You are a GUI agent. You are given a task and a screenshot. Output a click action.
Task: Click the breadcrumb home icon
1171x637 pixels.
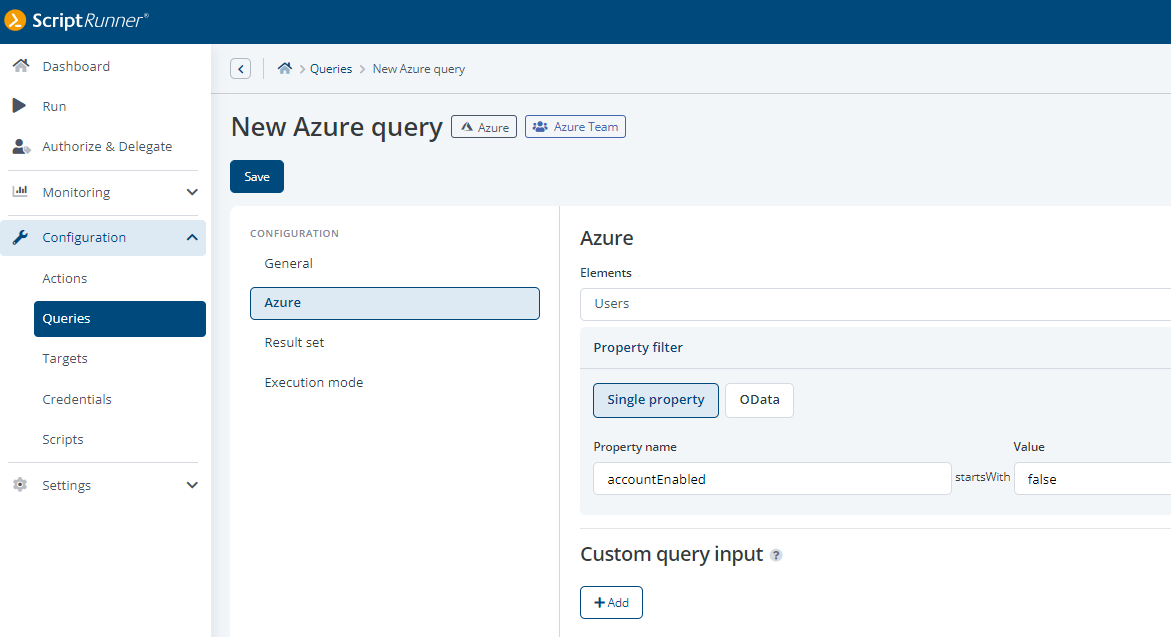pos(285,68)
